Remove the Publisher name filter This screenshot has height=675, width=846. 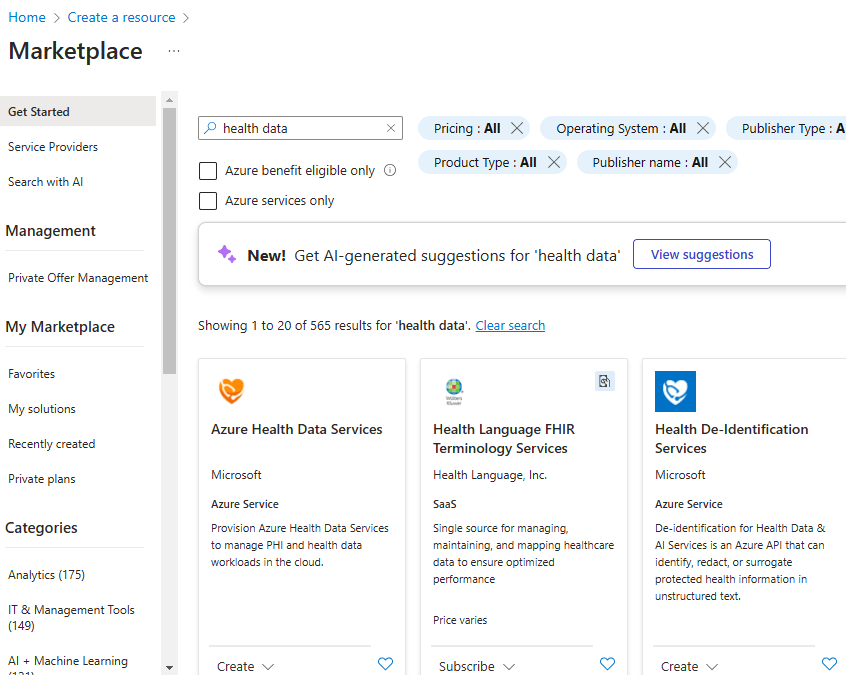click(x=725, y=162)
